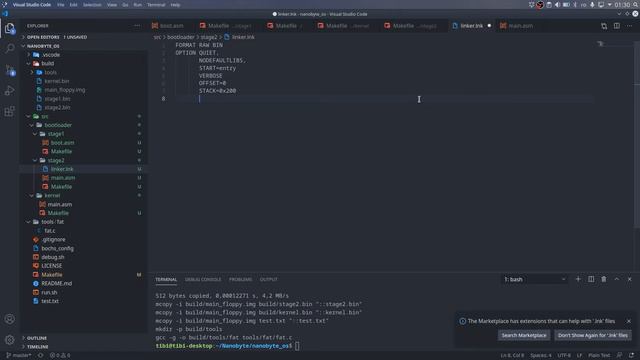Open the terminal selector '1: bash' dropdown

click(534, 279)
